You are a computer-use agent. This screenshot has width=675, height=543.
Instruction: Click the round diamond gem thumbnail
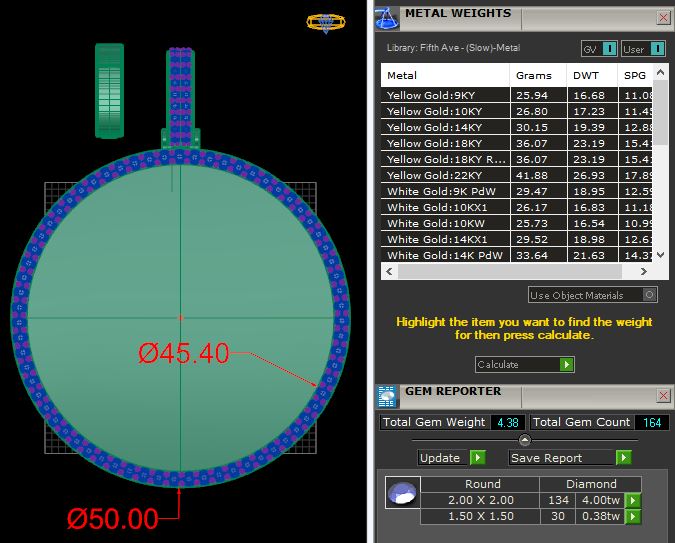[402, 494]
